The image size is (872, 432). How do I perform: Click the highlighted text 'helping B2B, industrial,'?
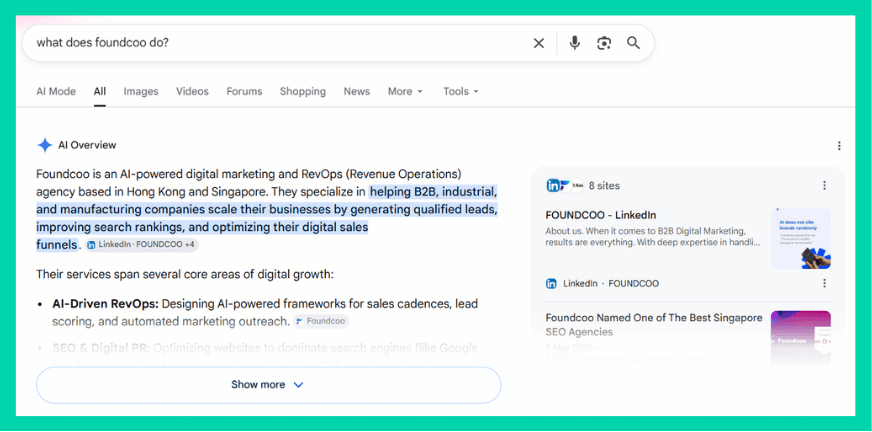click(x=433, y=192)
